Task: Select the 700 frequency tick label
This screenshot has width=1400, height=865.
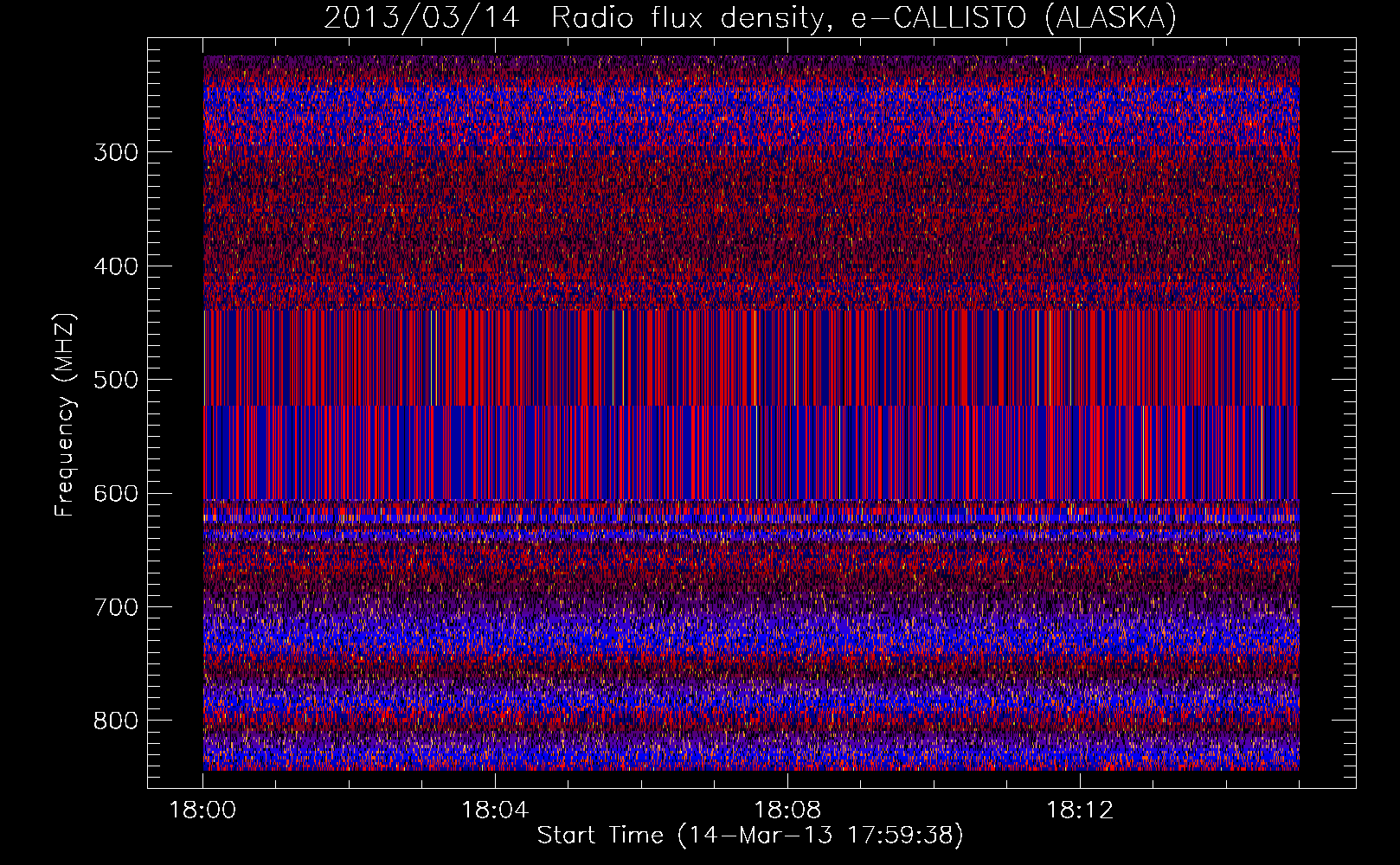Action: click(x=116, y=607)
